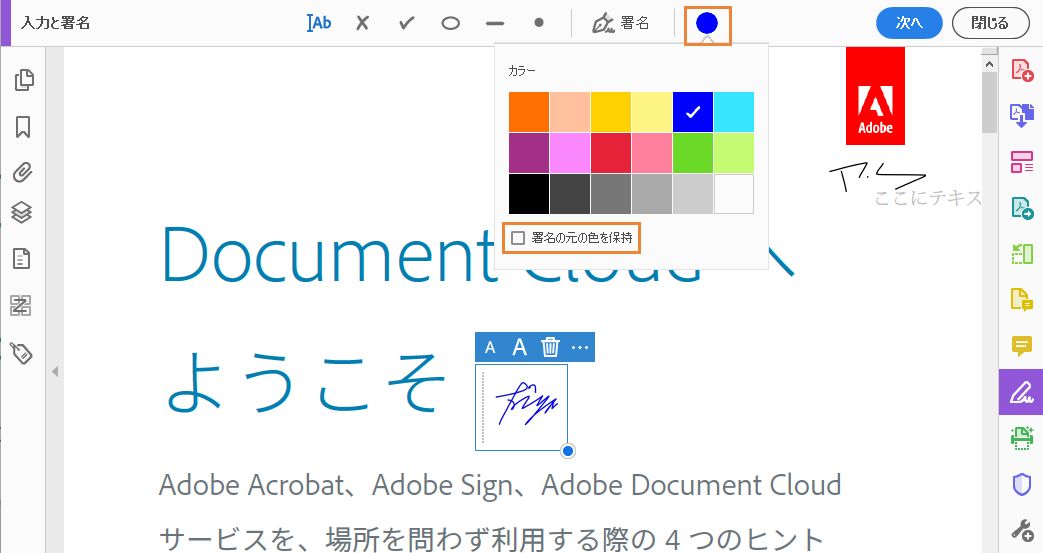Choose the lime green color swatch
The width and height of the screenshot is (1043, 553).
tap(734, 153)
